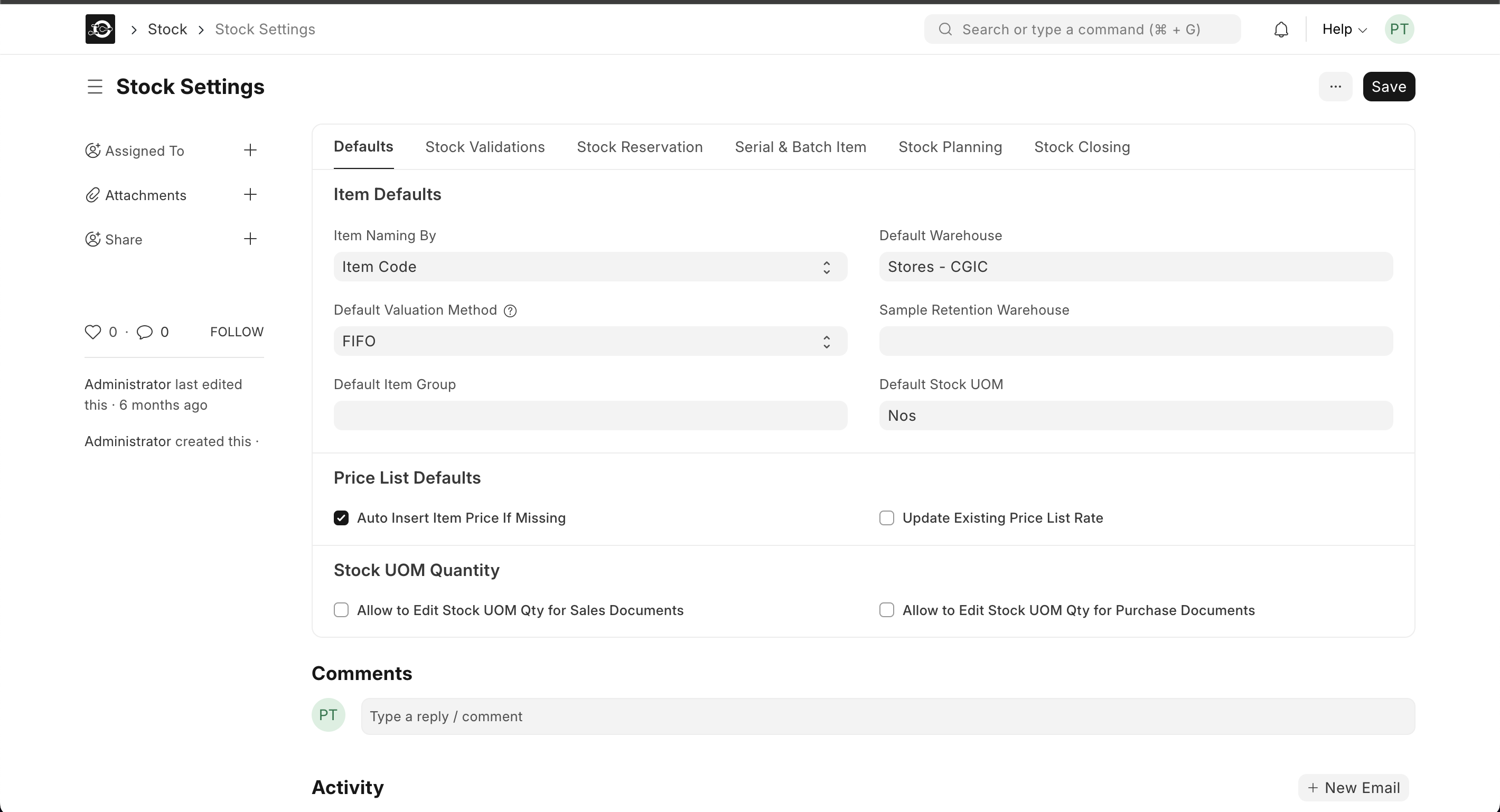This screenshot has width=1500, height=812.
Task: Toggle the sidebar hamburger menu icon
Action: [x=95, y=87]
